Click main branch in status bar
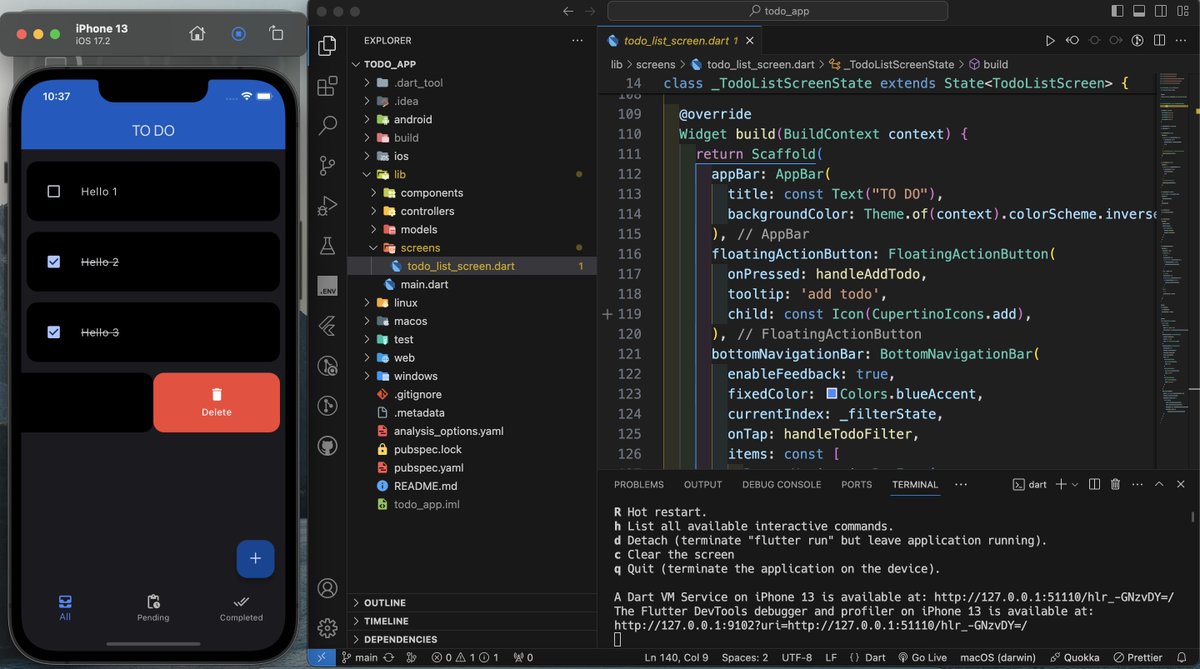 (x=360, y=657)
